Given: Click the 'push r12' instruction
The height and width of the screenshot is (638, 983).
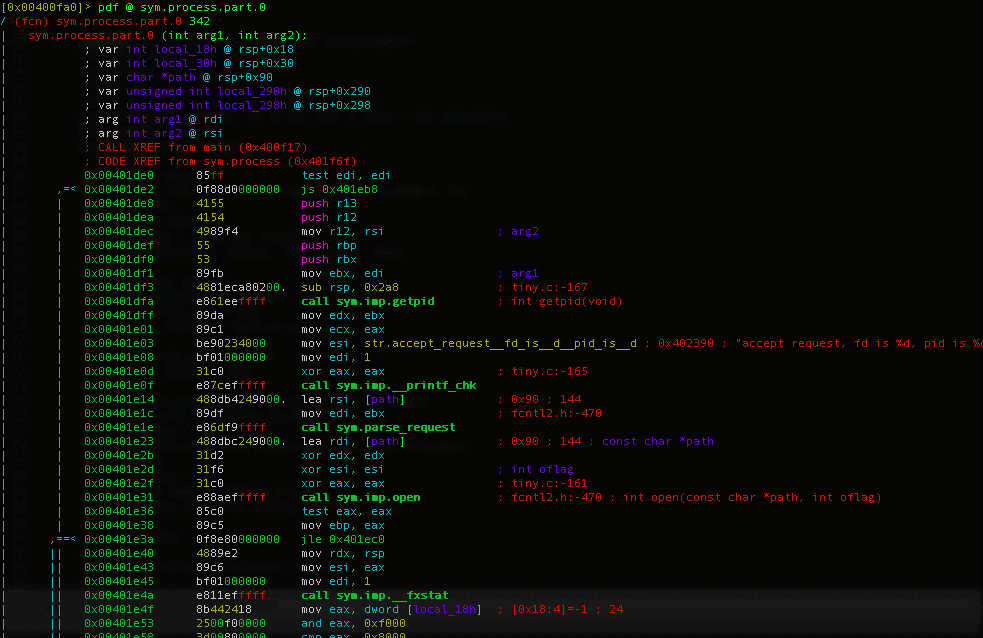Looking at the screenshot, I should (x=329, y=217).
